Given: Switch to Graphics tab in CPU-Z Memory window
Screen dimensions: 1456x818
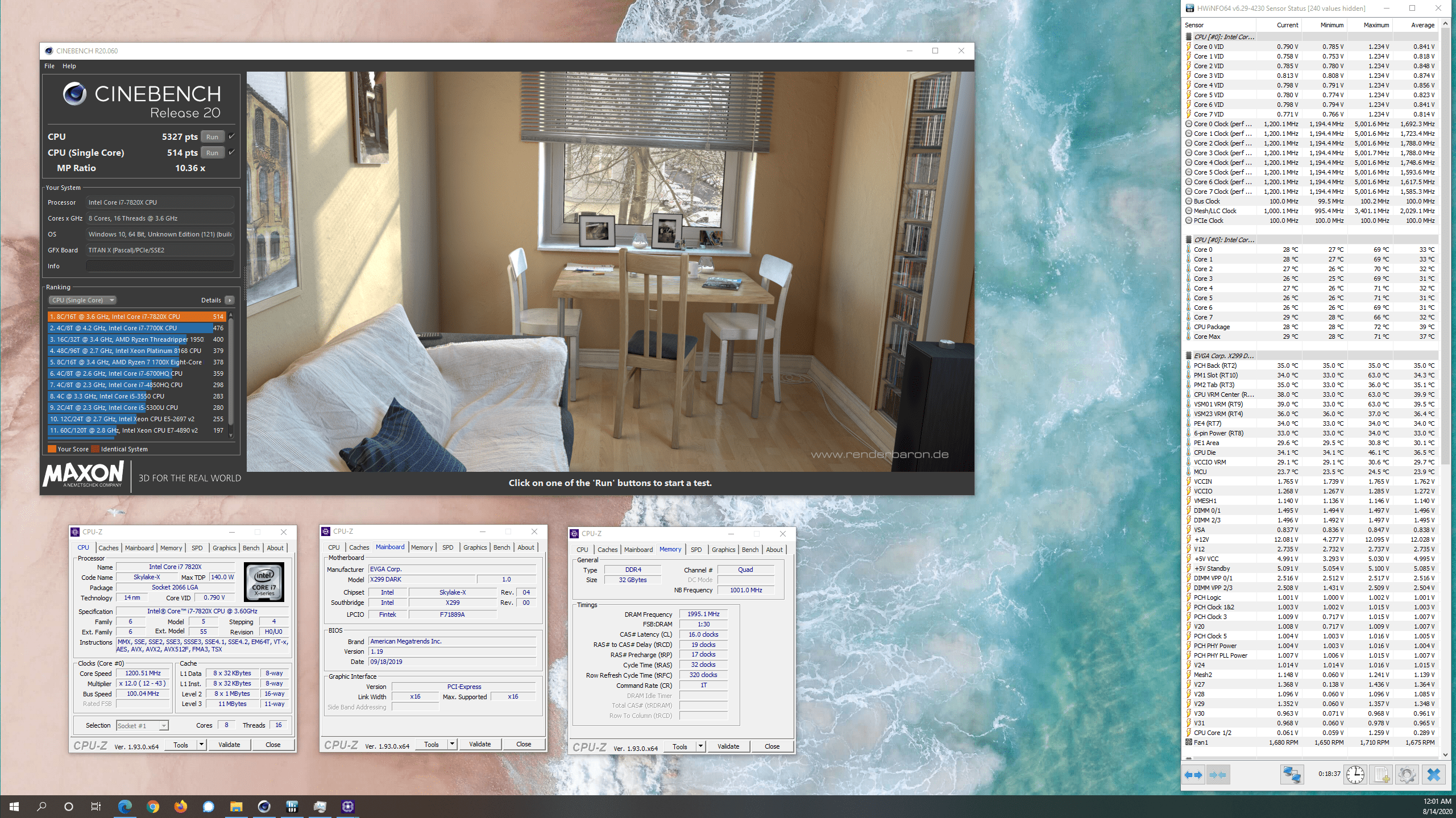Looking at the screenshot, I should click(x=723, y=550).
